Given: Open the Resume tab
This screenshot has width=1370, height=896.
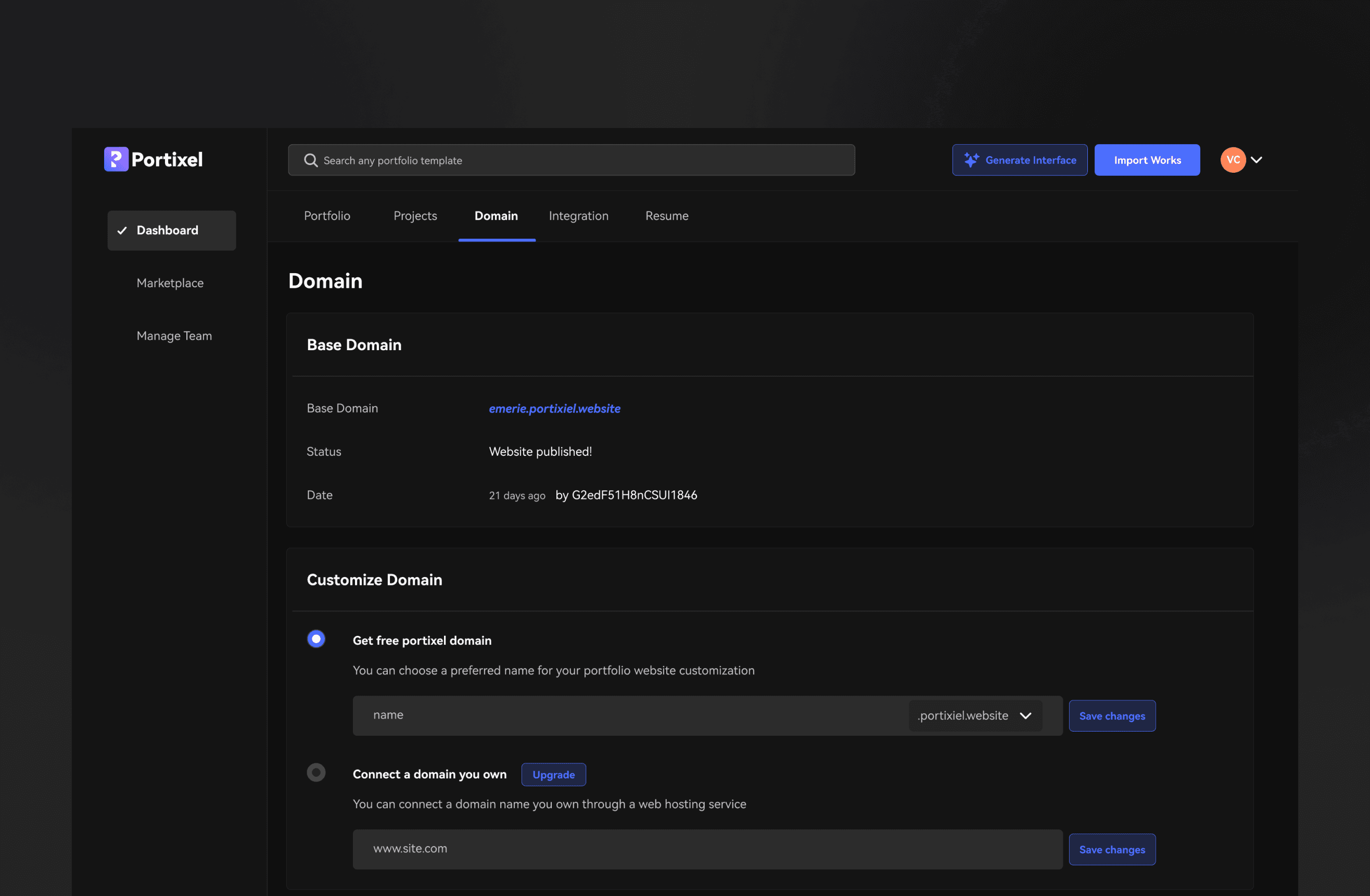Looking at the screenshot, I should [667, 216].
